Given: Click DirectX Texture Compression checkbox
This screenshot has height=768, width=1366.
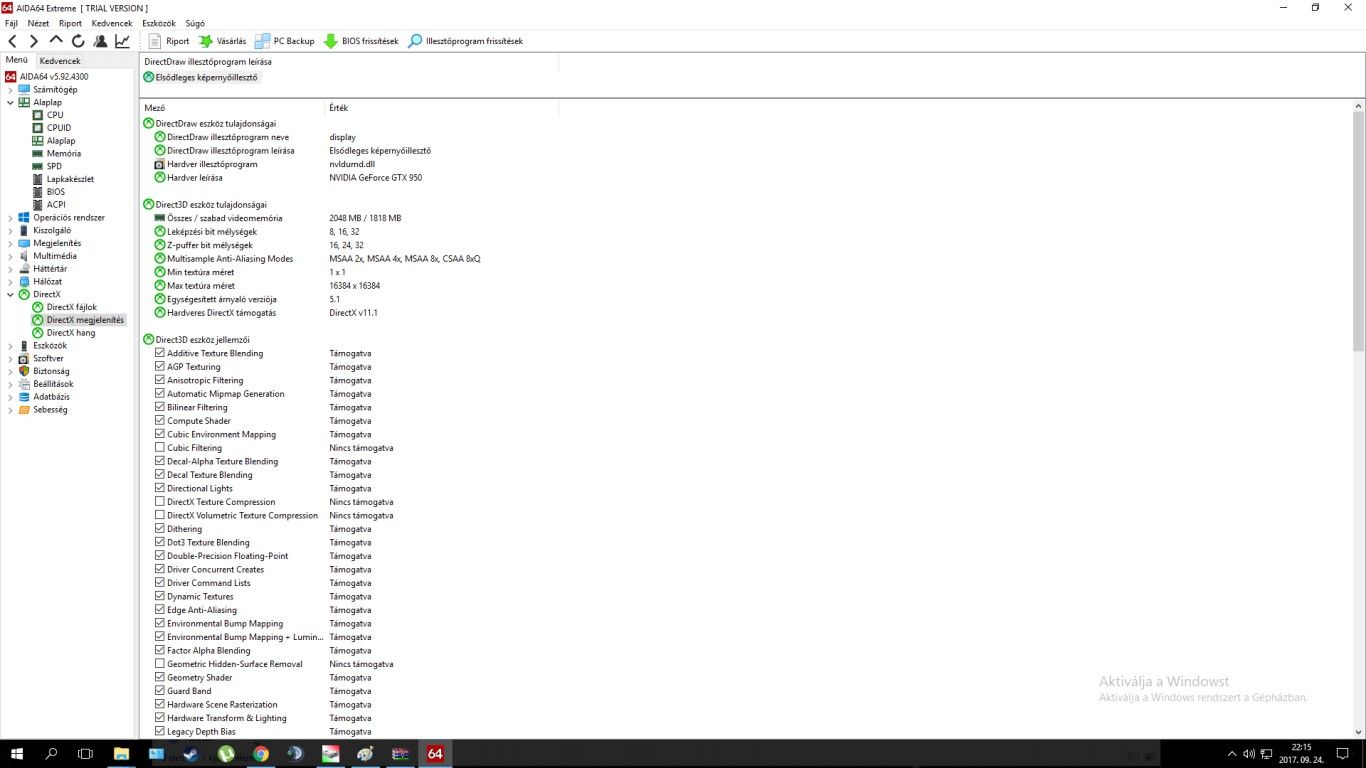Looking at the screenshot, I should click(160, 502).
